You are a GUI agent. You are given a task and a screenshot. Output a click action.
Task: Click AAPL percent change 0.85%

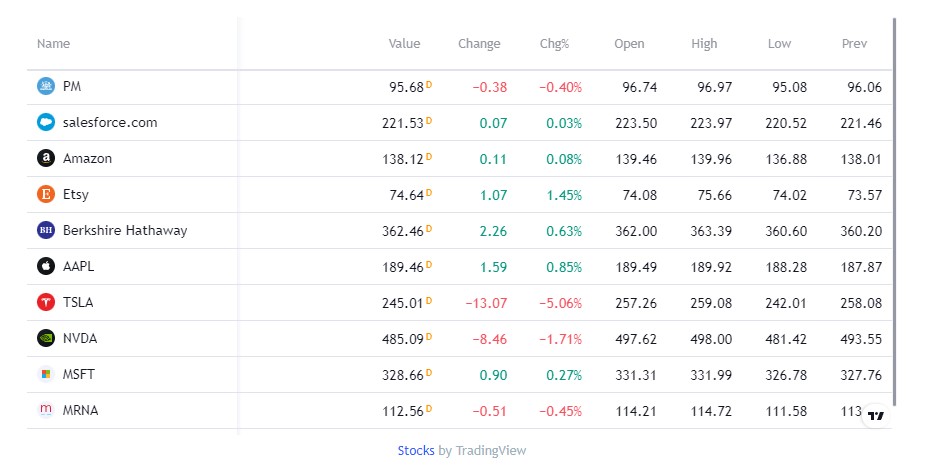(564, 267)
